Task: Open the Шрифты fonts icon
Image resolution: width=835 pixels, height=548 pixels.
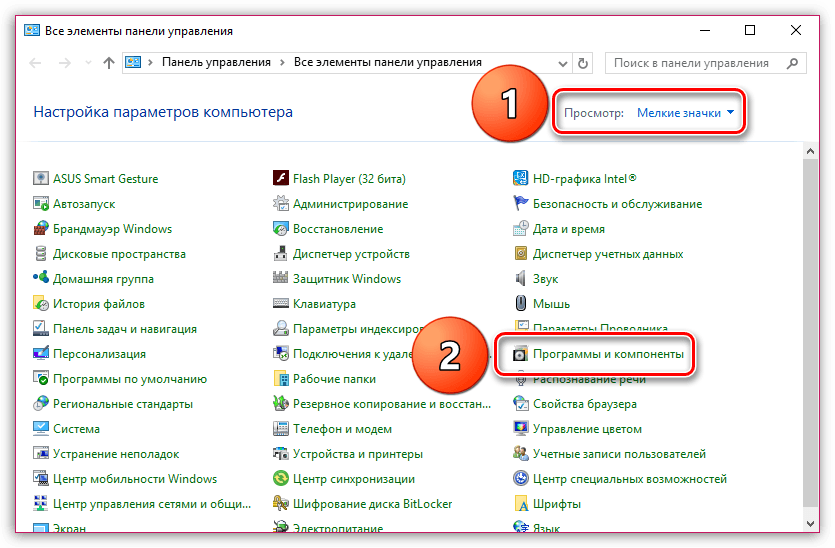Action: pos(521,504)
